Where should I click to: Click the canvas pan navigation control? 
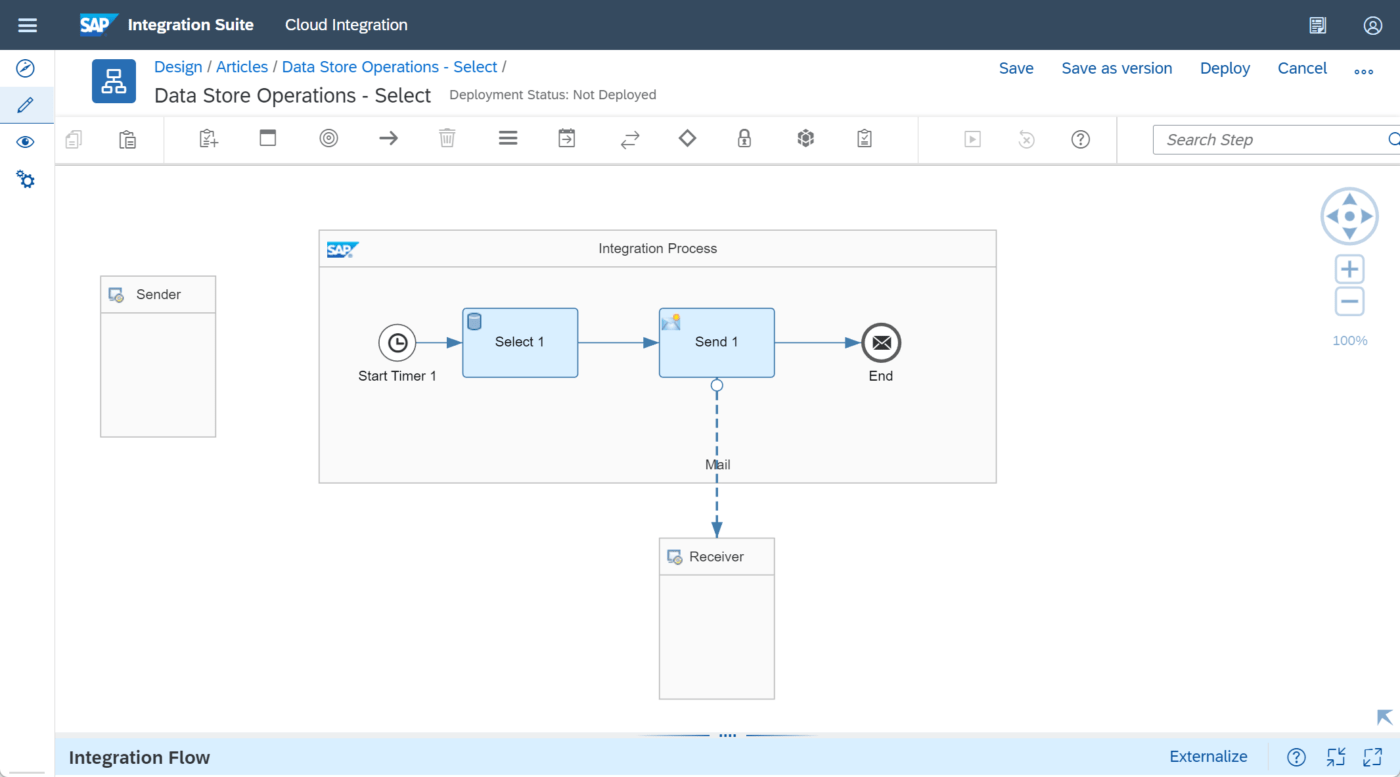click(1349, 216)
